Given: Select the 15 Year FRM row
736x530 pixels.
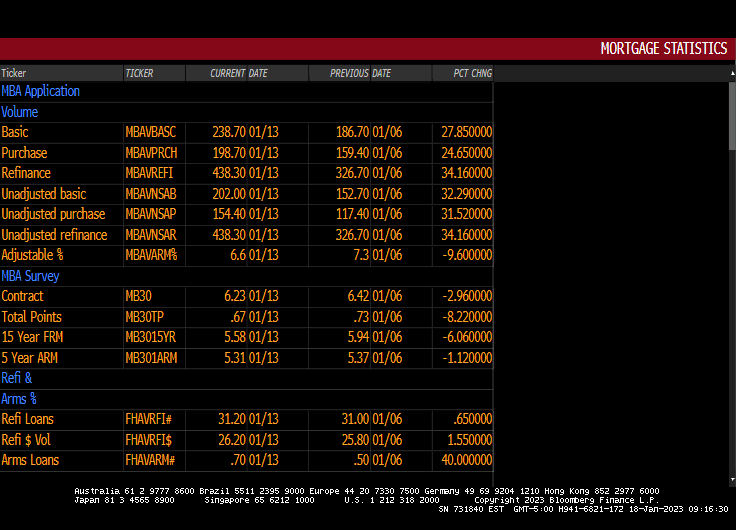Looking at the screenshot, I should click(x=32, y=337).
